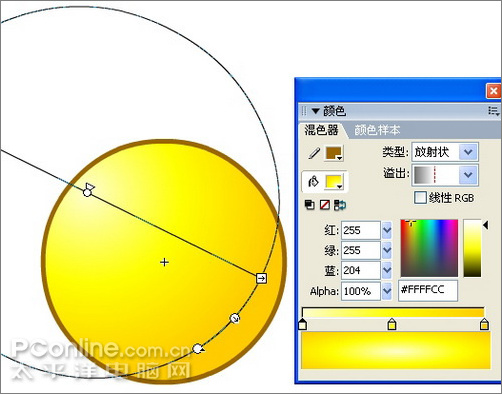Enable the 线性 RGB checkbox
Image resolution: width=502 pixels, height=394 pixels.
[420, 198]
